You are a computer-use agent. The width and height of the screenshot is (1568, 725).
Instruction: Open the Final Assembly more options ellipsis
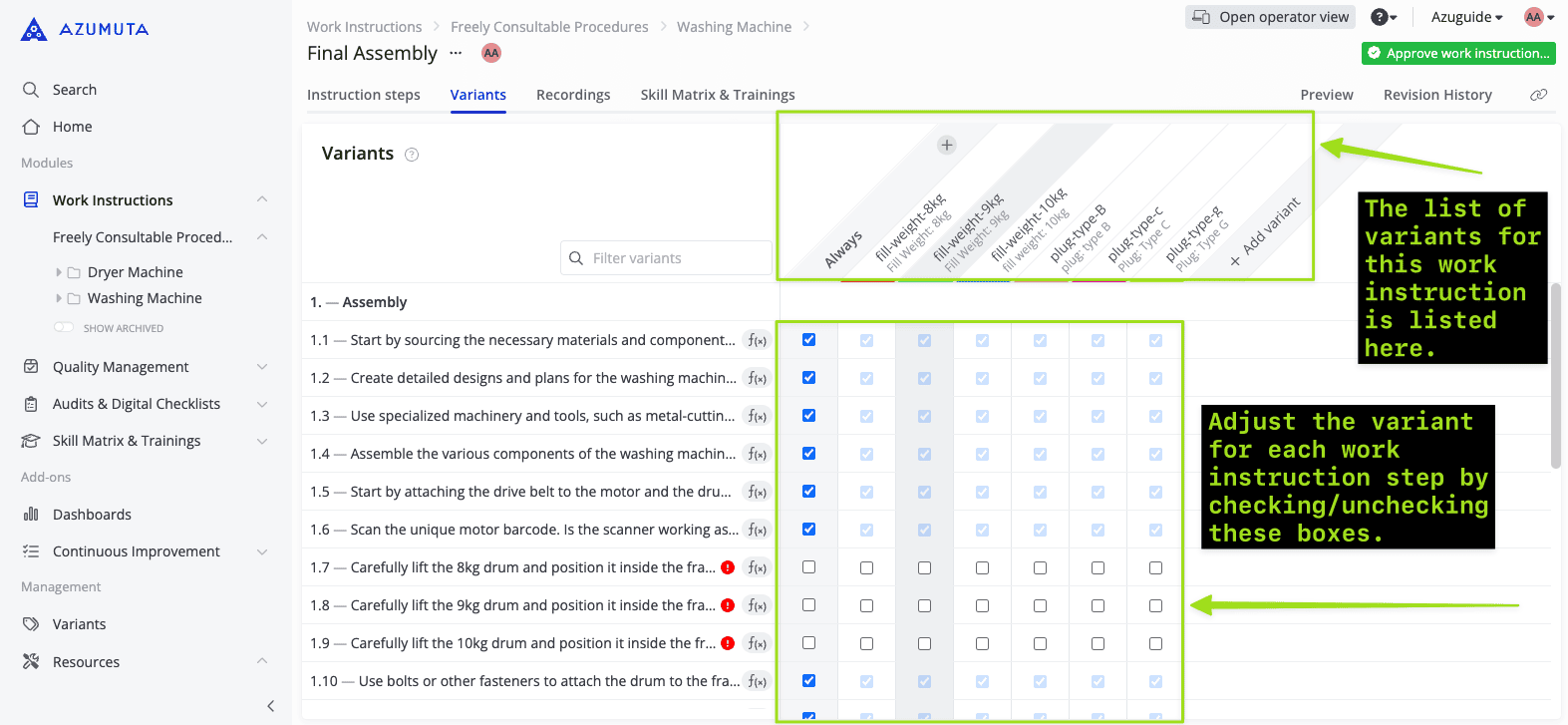pos(457,53)
